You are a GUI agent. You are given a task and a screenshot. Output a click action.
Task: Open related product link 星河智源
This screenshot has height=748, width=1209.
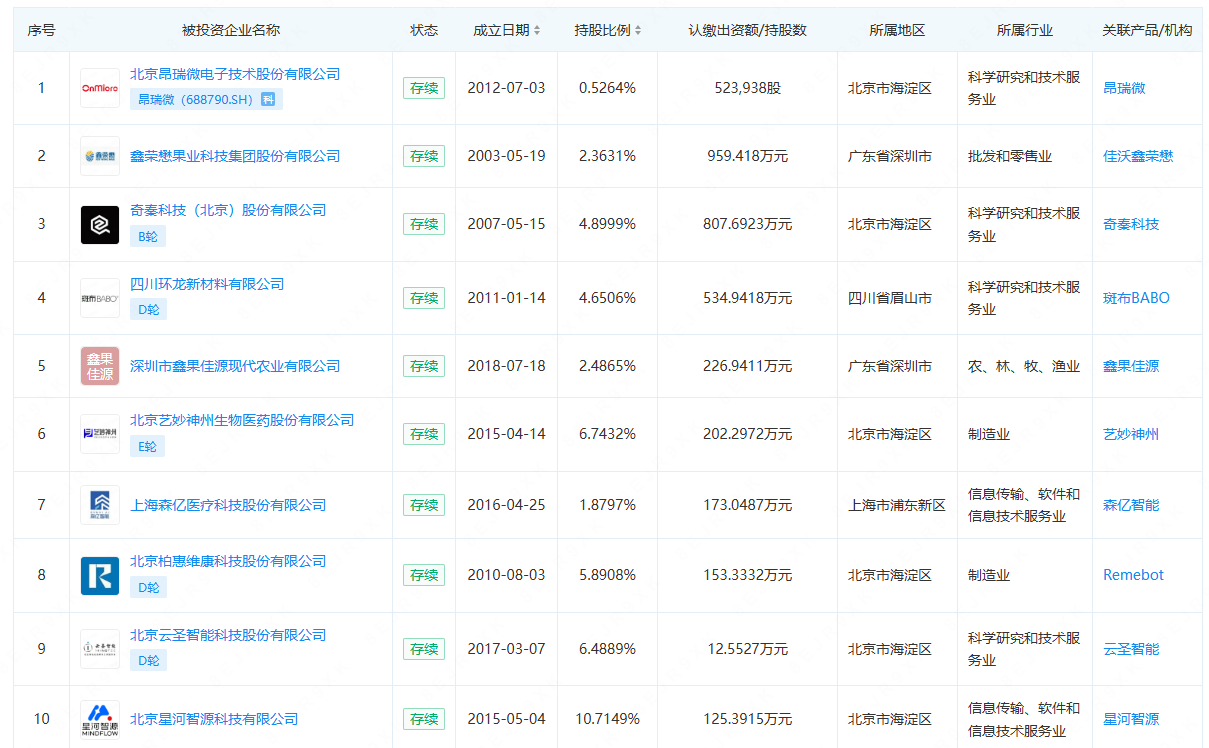tap(1131, 719)
